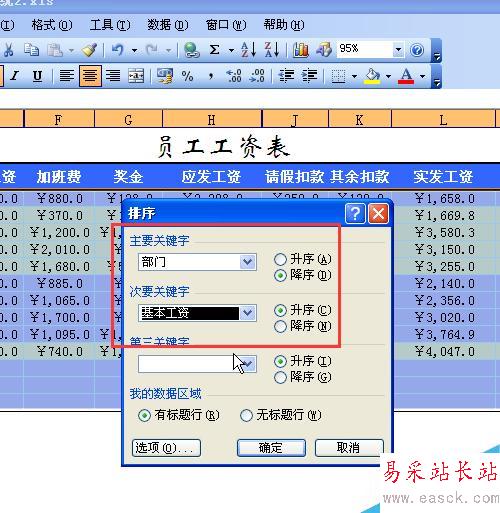Open the 帮助 (H) menu

tap(284, 25)
